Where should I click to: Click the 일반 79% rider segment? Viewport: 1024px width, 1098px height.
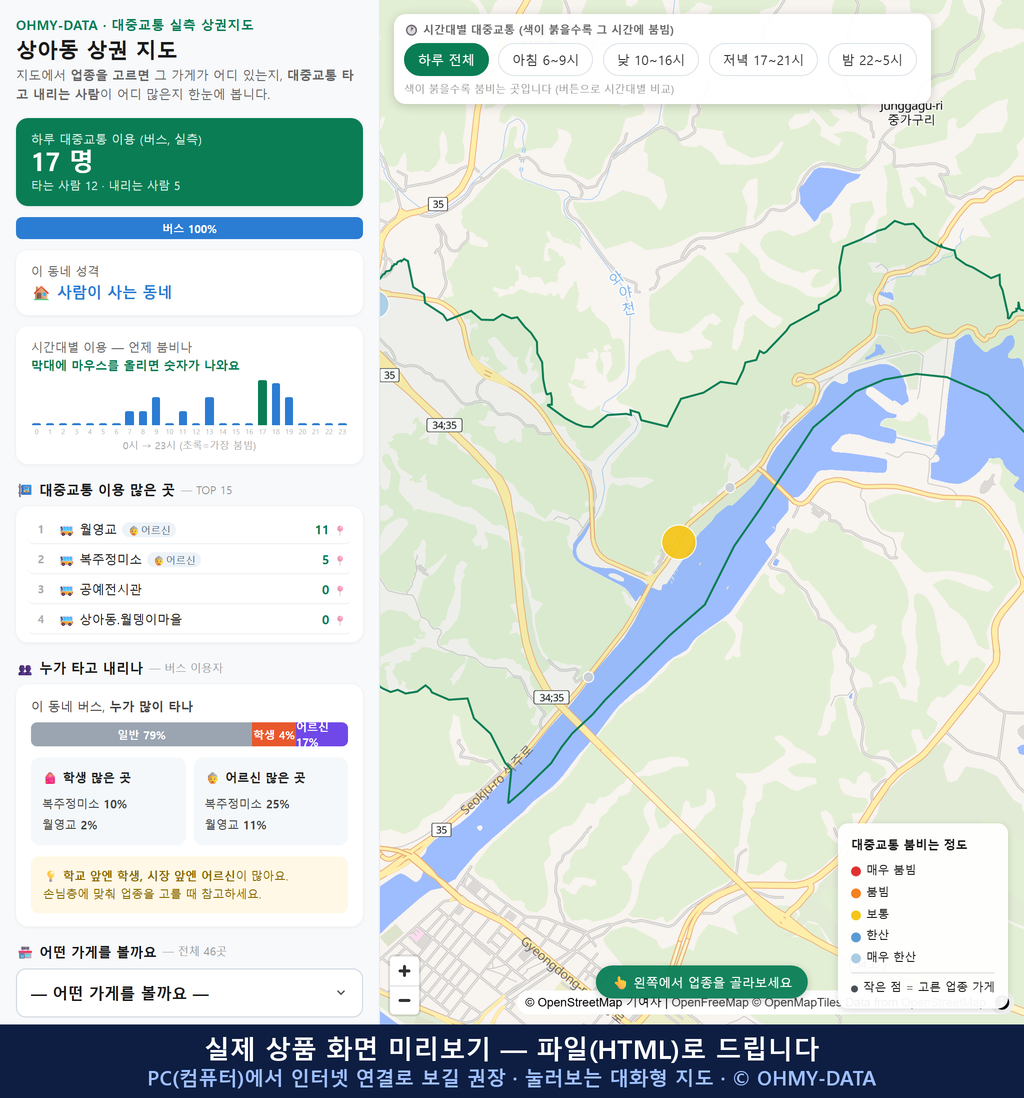(141, 735)
